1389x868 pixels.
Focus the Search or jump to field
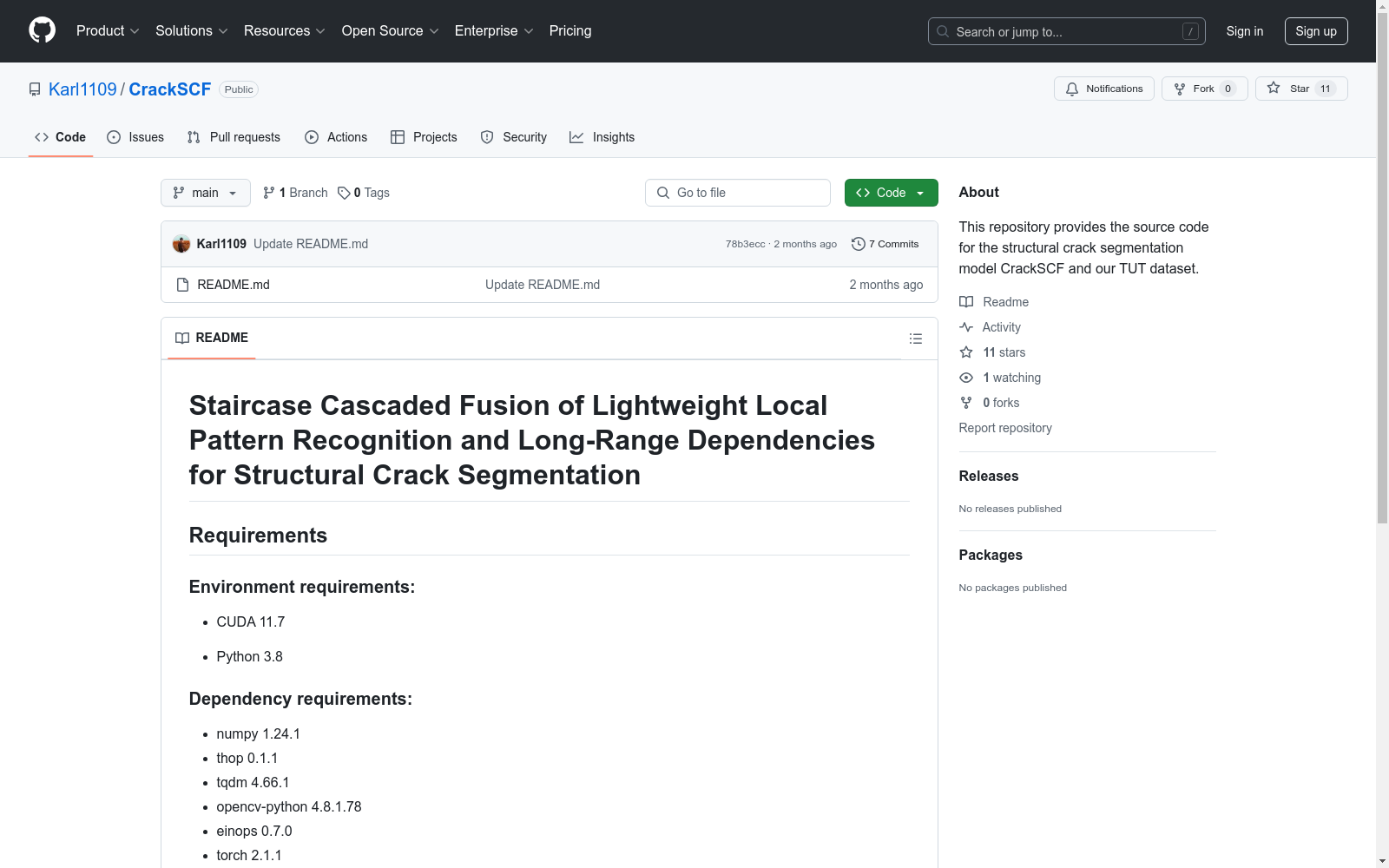1067,31
